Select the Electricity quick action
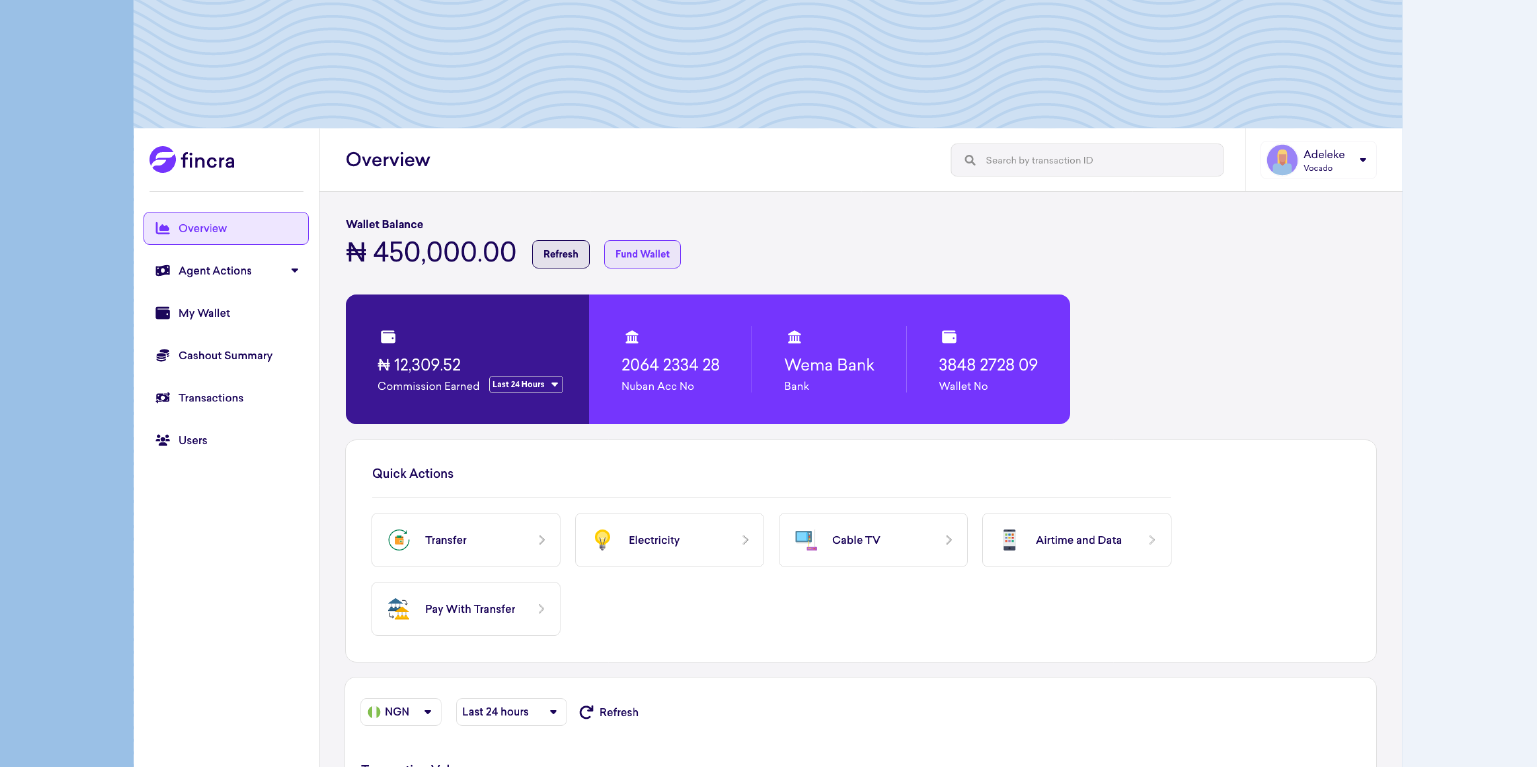Image resolution: width=1537 pixels, height=767 pixels. [x=669, y=540]
